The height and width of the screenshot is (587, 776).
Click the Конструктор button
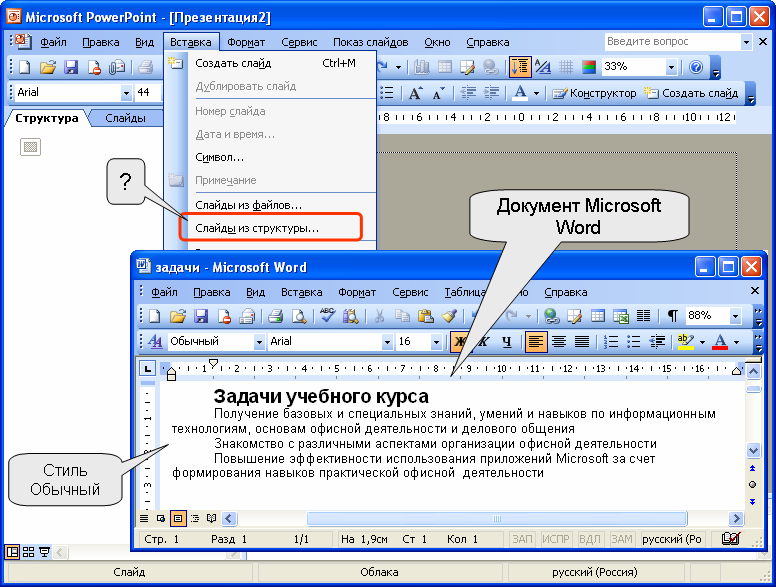(594, 93)
